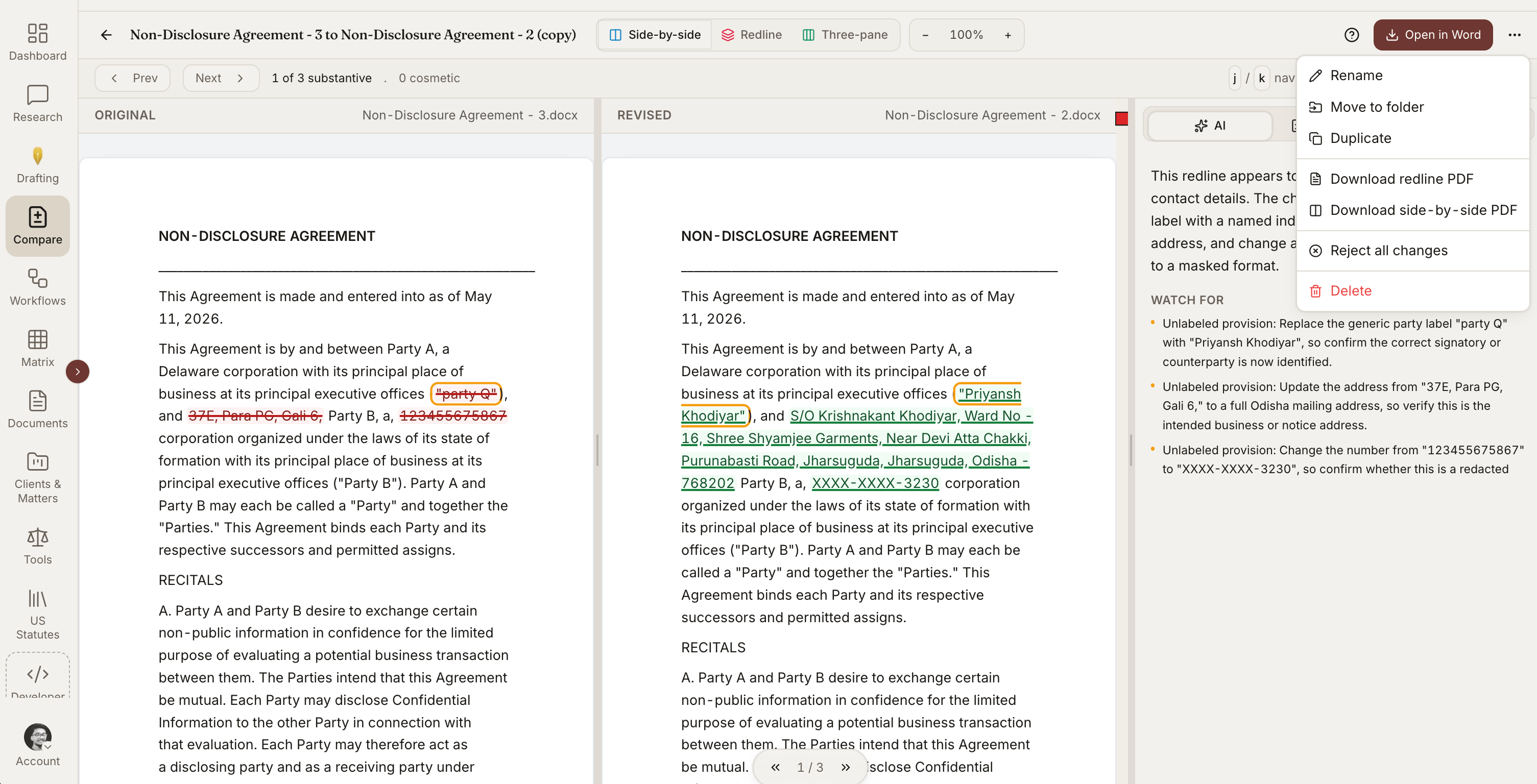Open the Tools section
The width and height of the screenshot is (1537, 784).
(38, 546)
